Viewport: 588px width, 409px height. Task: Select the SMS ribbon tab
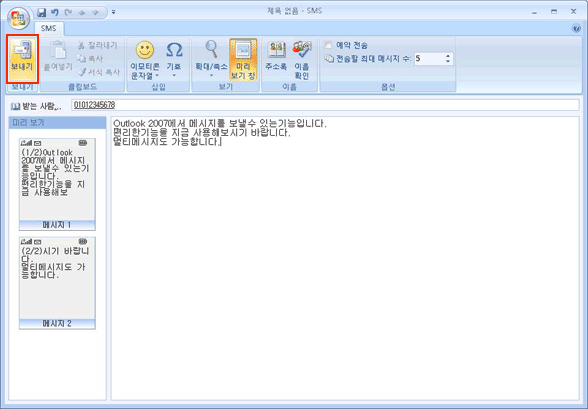tap(49, 28)
